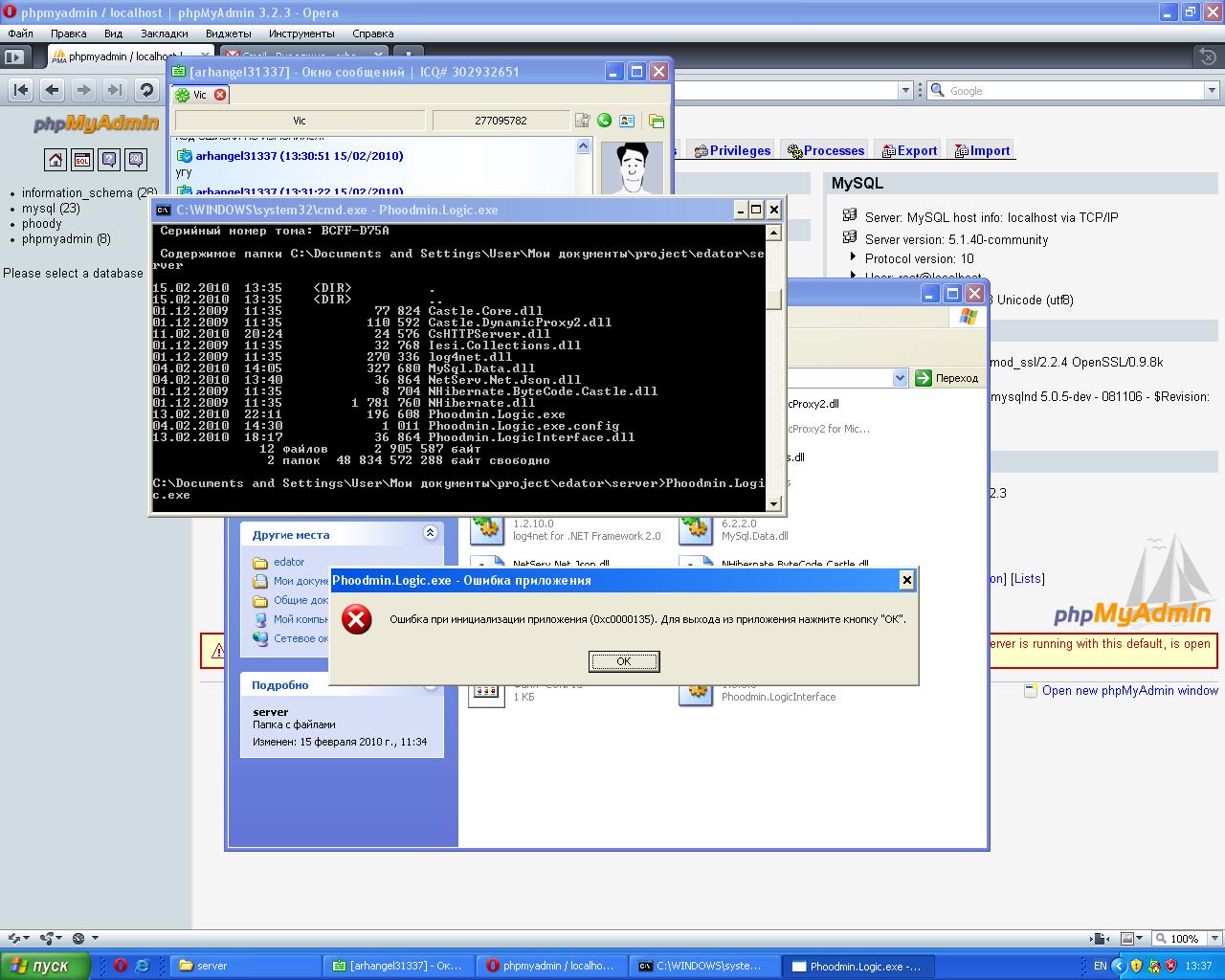
Task: Click the Переход go button in Explorer
Action: pyautogui.click(x=947, y=378)
